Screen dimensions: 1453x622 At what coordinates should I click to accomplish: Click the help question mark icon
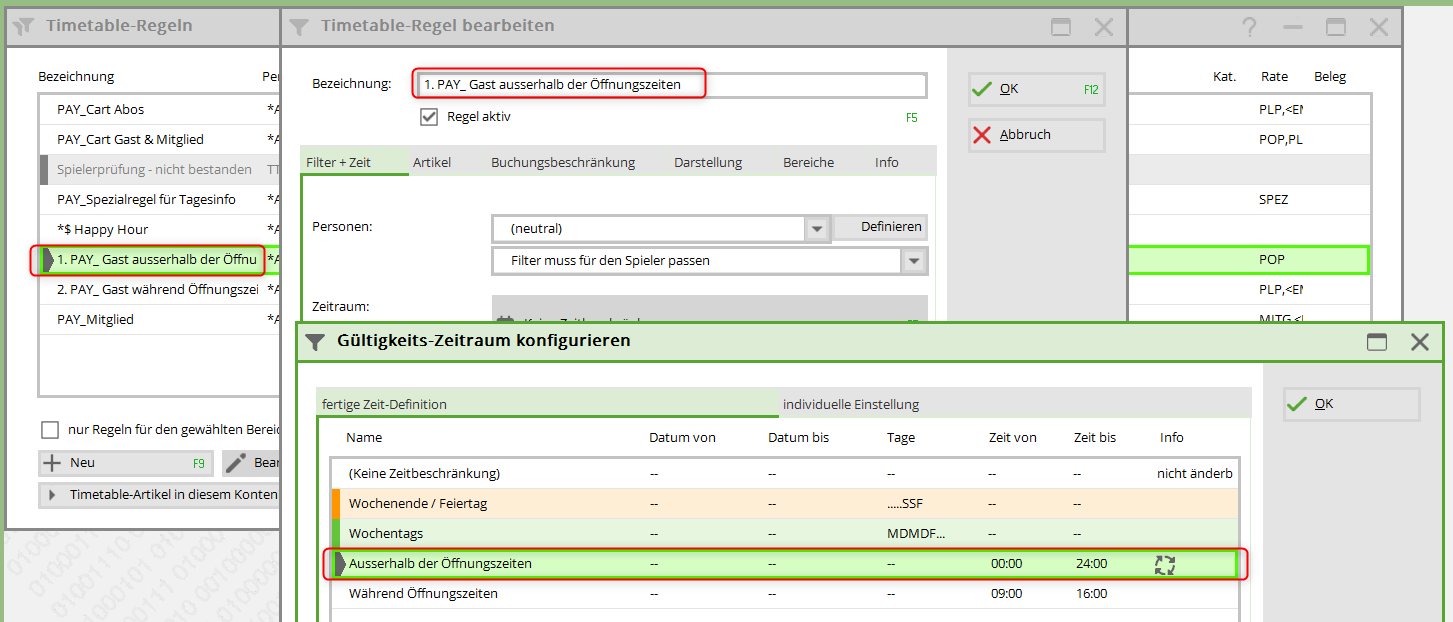[x=1248, y=27]
